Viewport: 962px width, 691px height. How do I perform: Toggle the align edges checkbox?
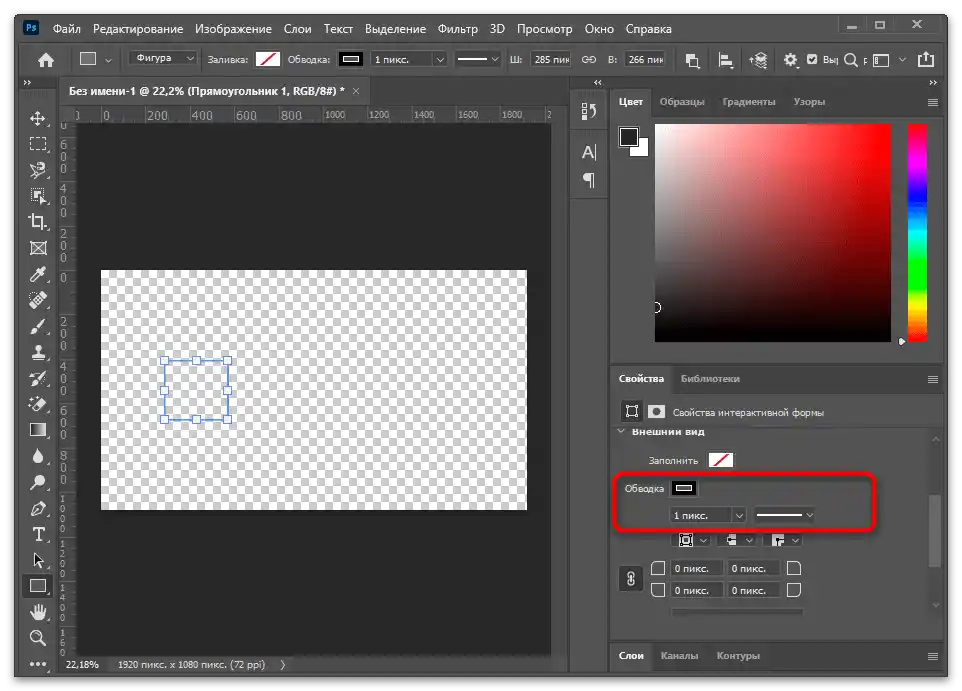click(812, 60)
